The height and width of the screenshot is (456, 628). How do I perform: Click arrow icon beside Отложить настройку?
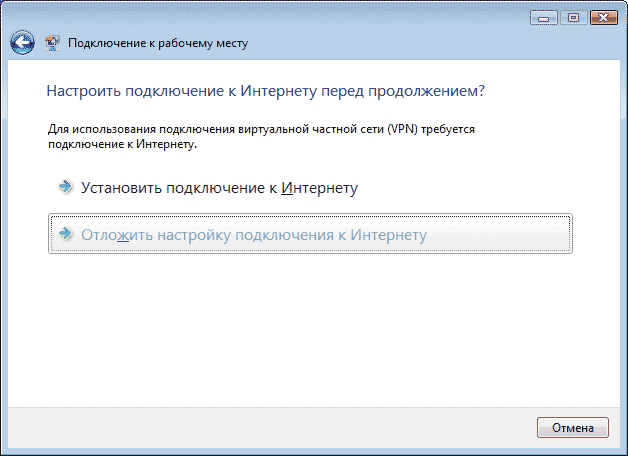click(x=65, y=234)
